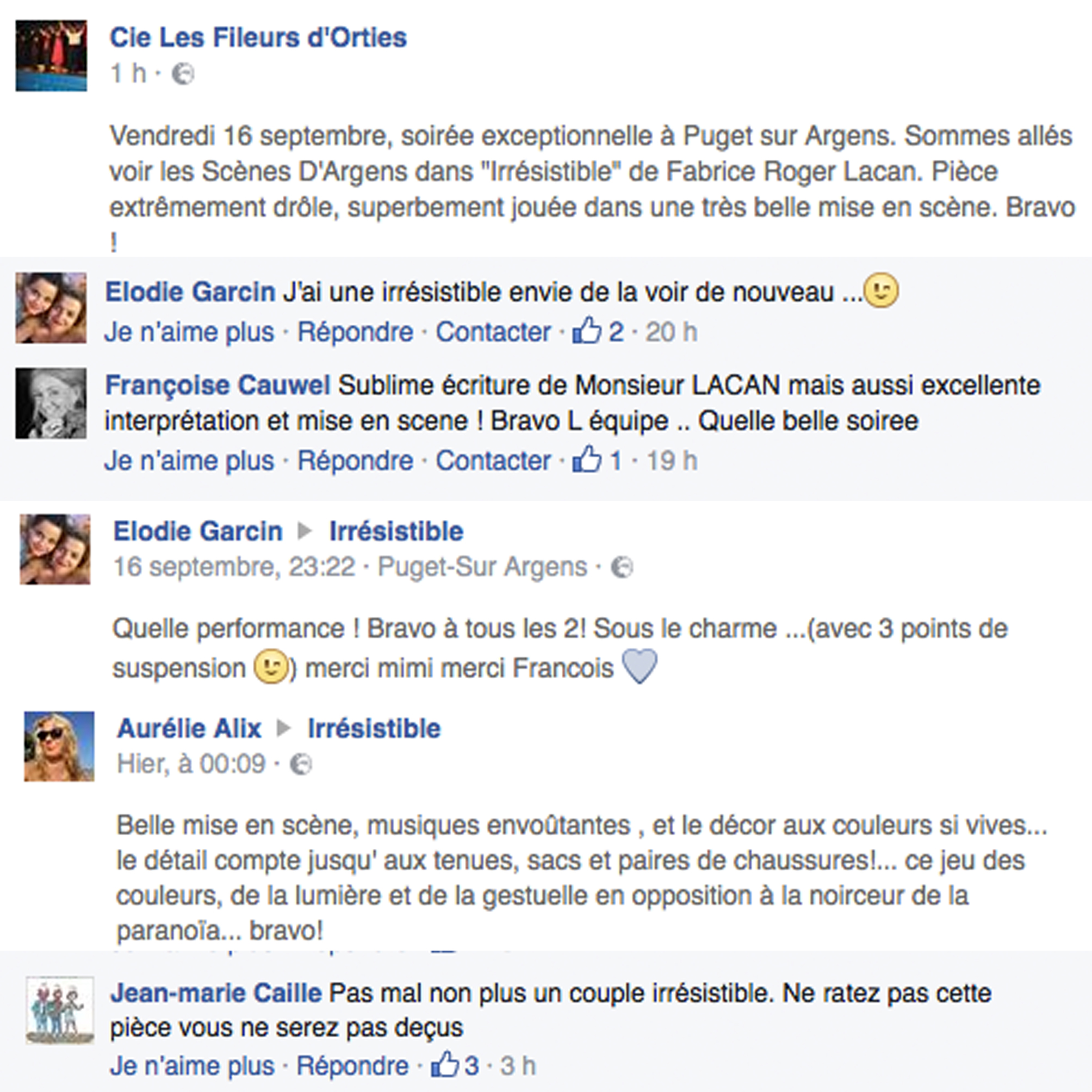
Task: Open Françoise Cauwel's black and white avatar
Action: coord(51,403)
